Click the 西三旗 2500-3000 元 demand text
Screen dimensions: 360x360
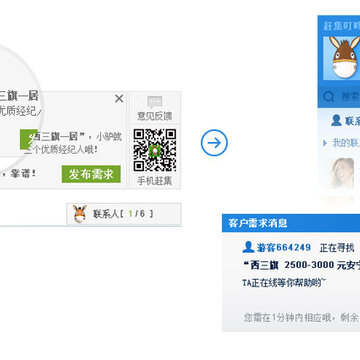(x=301, y=265)
